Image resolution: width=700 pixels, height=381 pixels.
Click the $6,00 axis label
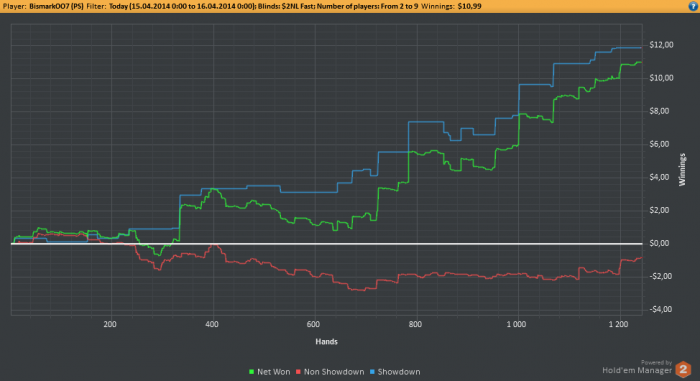pyautogui.click(x=659, y=144)
